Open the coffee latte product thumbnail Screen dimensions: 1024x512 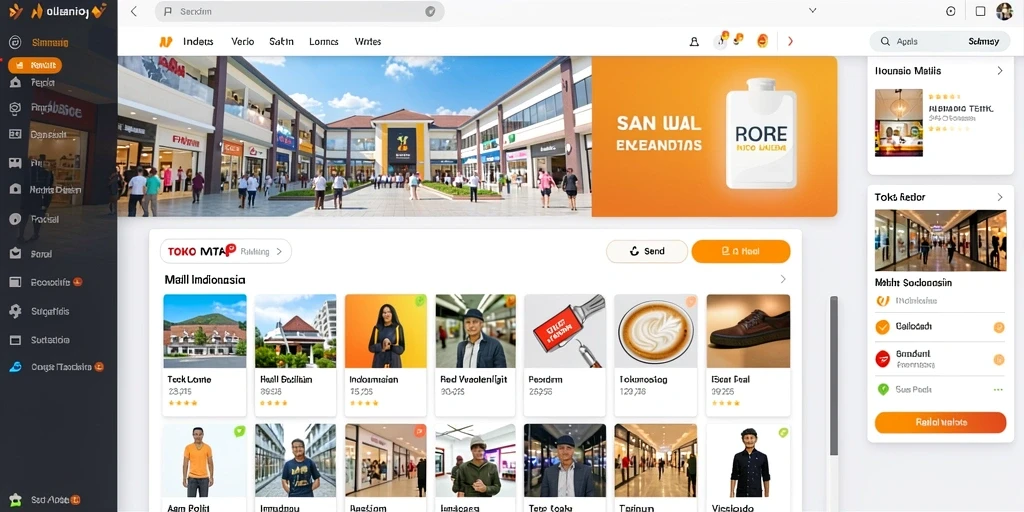pos(656,331)
